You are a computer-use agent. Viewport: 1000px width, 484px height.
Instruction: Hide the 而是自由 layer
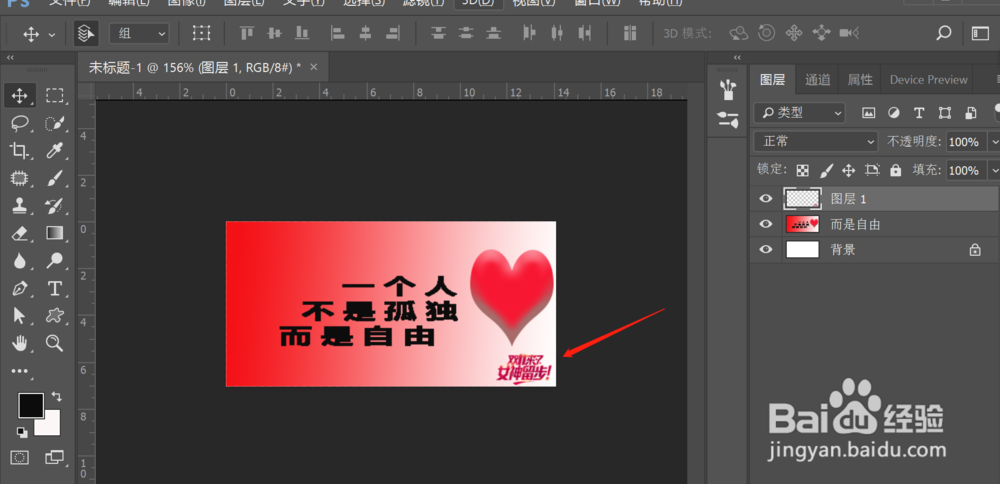click(765, 224)
